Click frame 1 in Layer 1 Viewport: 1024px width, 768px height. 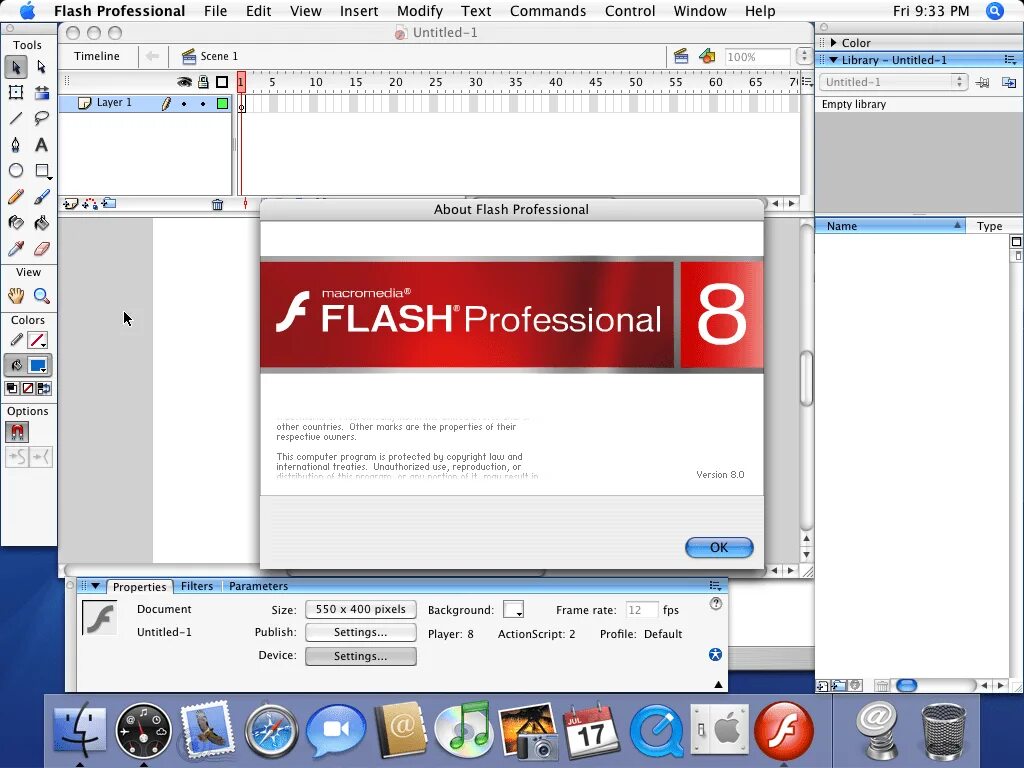click(x=241, y=103)
